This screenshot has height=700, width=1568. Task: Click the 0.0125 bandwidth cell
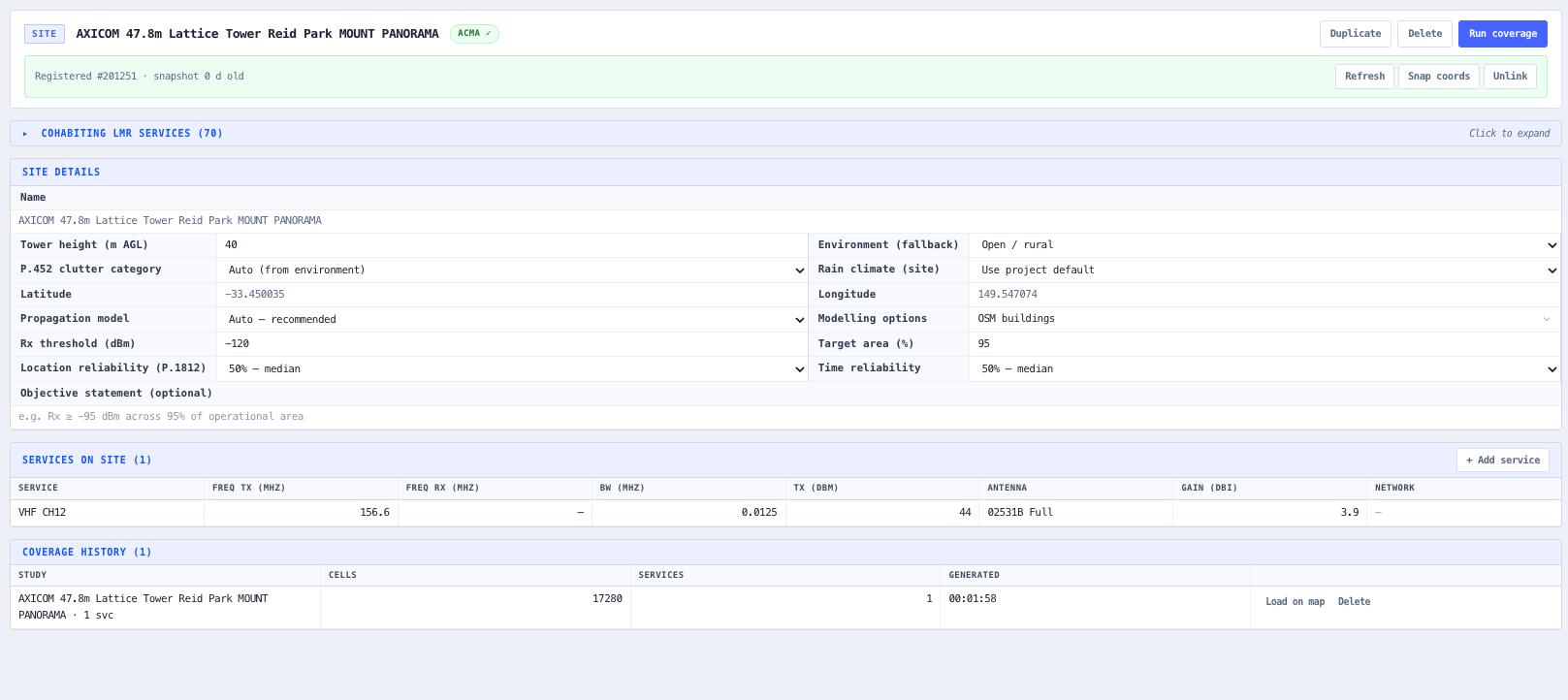688,513
